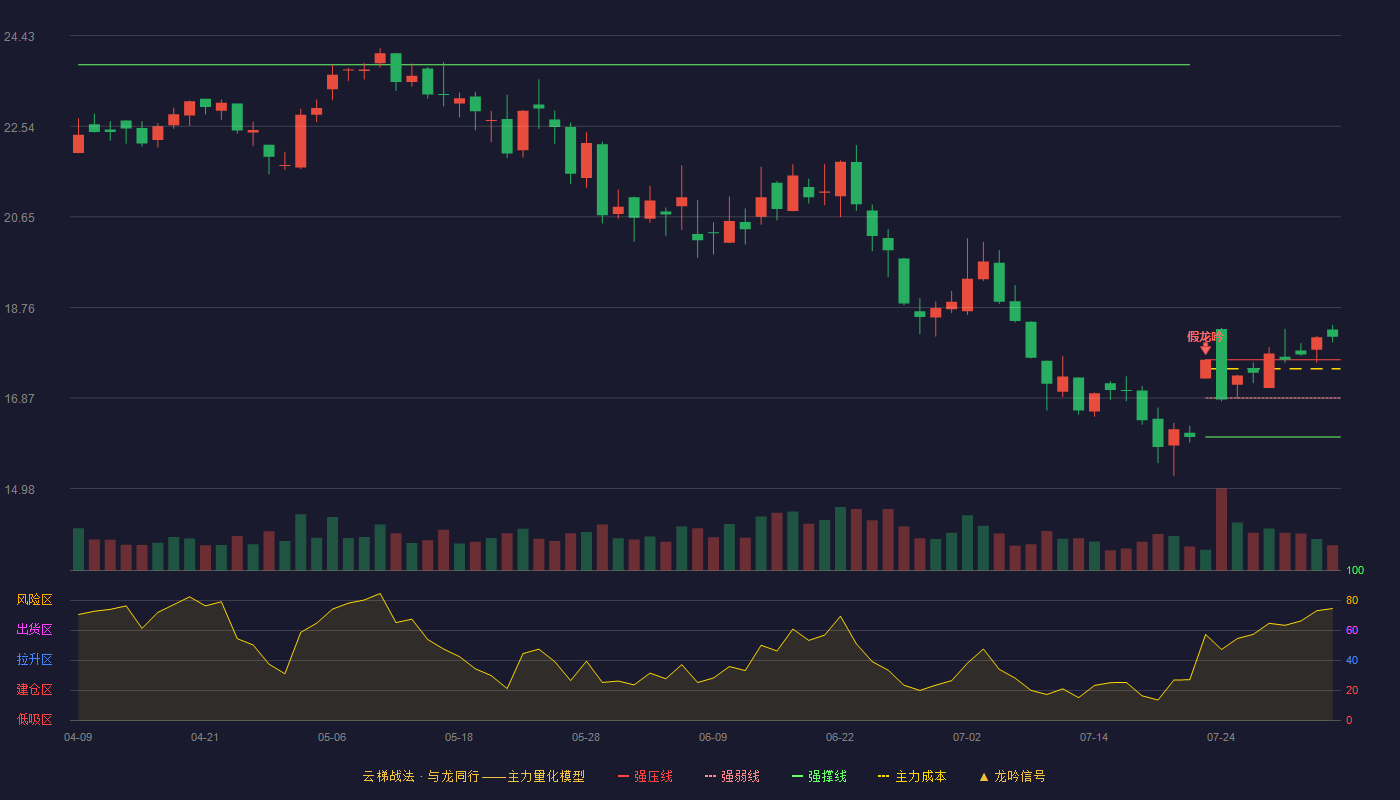Click the 07-14 date label
Image resolution: width=1400 pixels, height=800 pixels.
(x=1094, y=737)
